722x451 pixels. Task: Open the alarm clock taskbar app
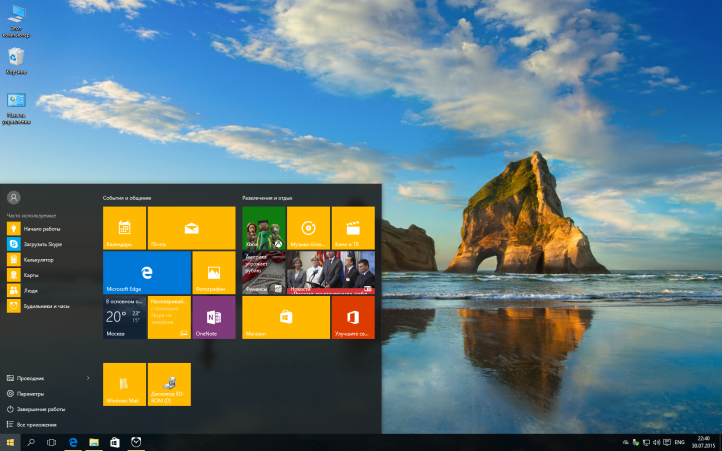coord(136,443)
